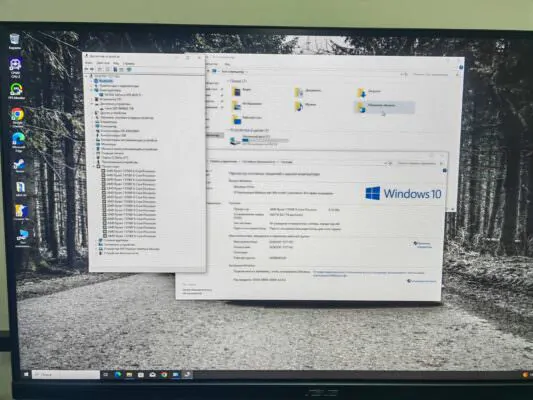Open Google Chrome from the desktop shortcut

point(17,117)
